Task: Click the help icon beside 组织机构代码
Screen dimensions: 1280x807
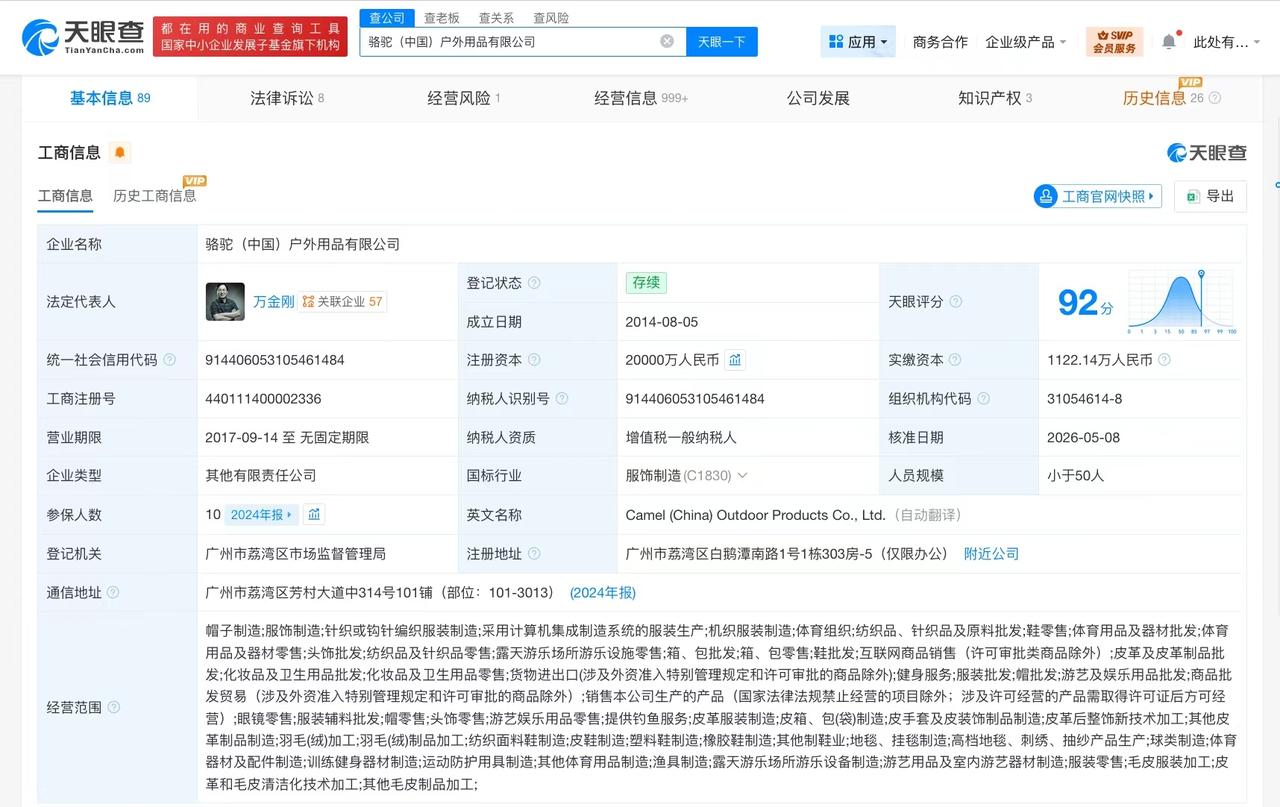Action: pos(984,399)
